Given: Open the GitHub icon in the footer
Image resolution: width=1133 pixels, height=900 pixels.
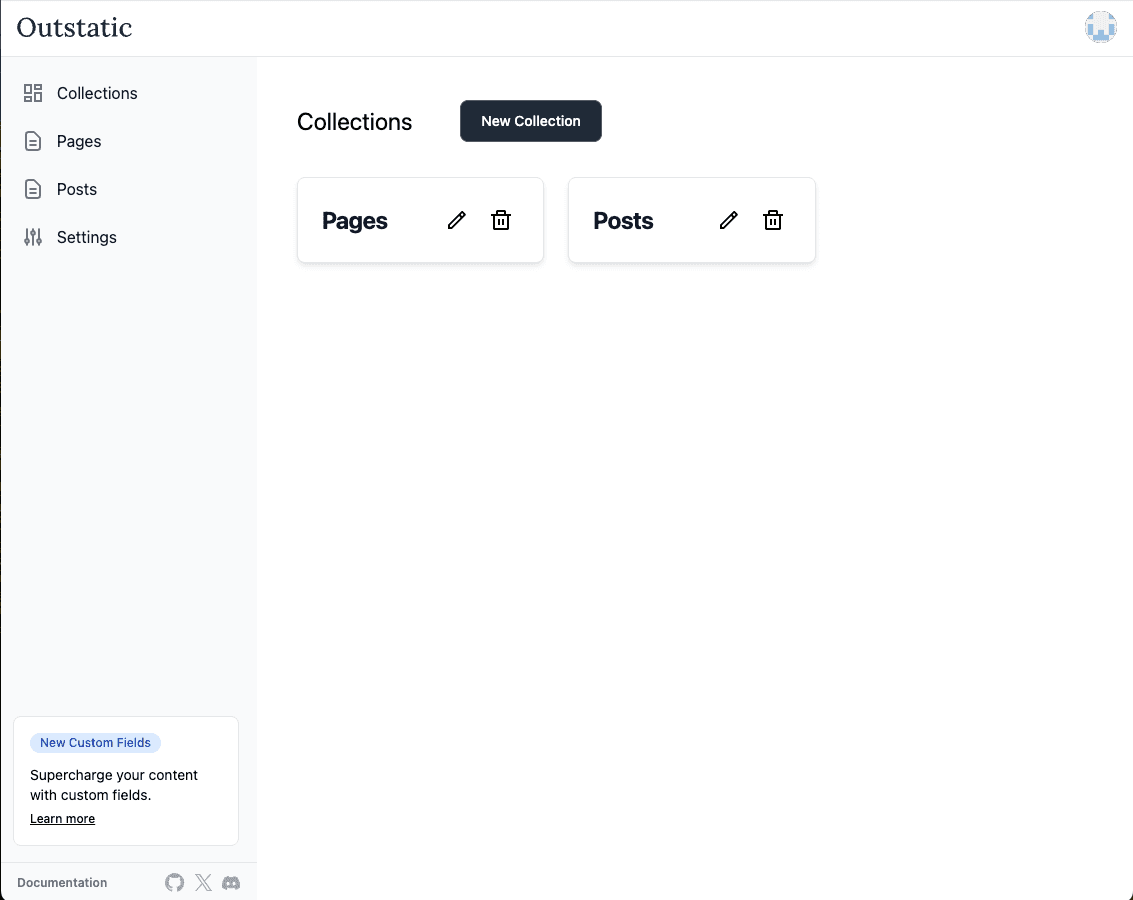Looking at the screenshot, I should [175, 882].
